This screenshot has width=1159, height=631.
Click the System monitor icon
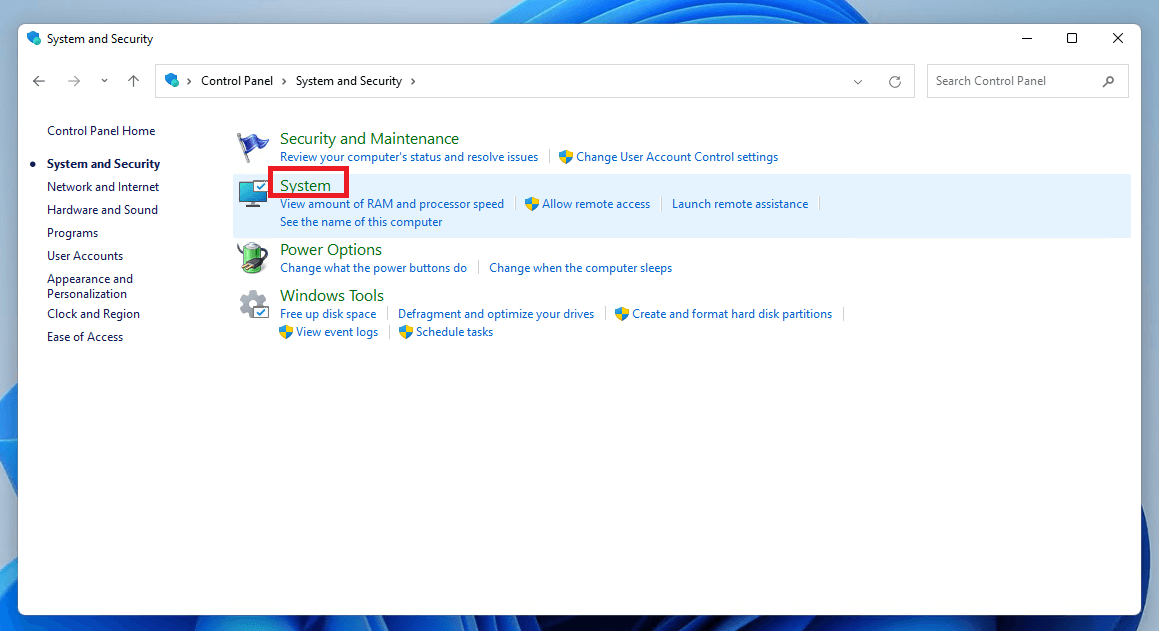click(x=253, y=194)
